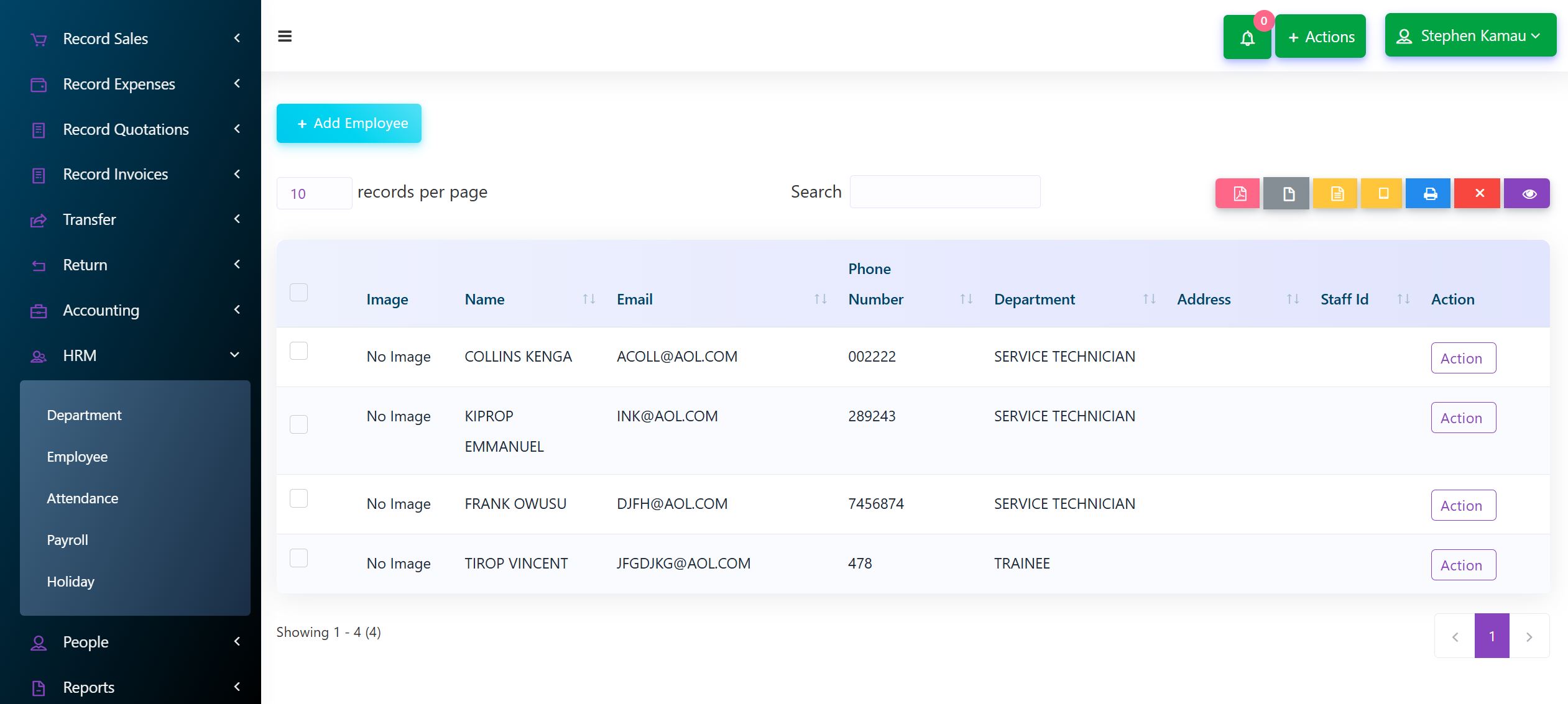Open notifications bell icon
The width and height of the screenshot is (1568, 704).
tap(1247, 37)
